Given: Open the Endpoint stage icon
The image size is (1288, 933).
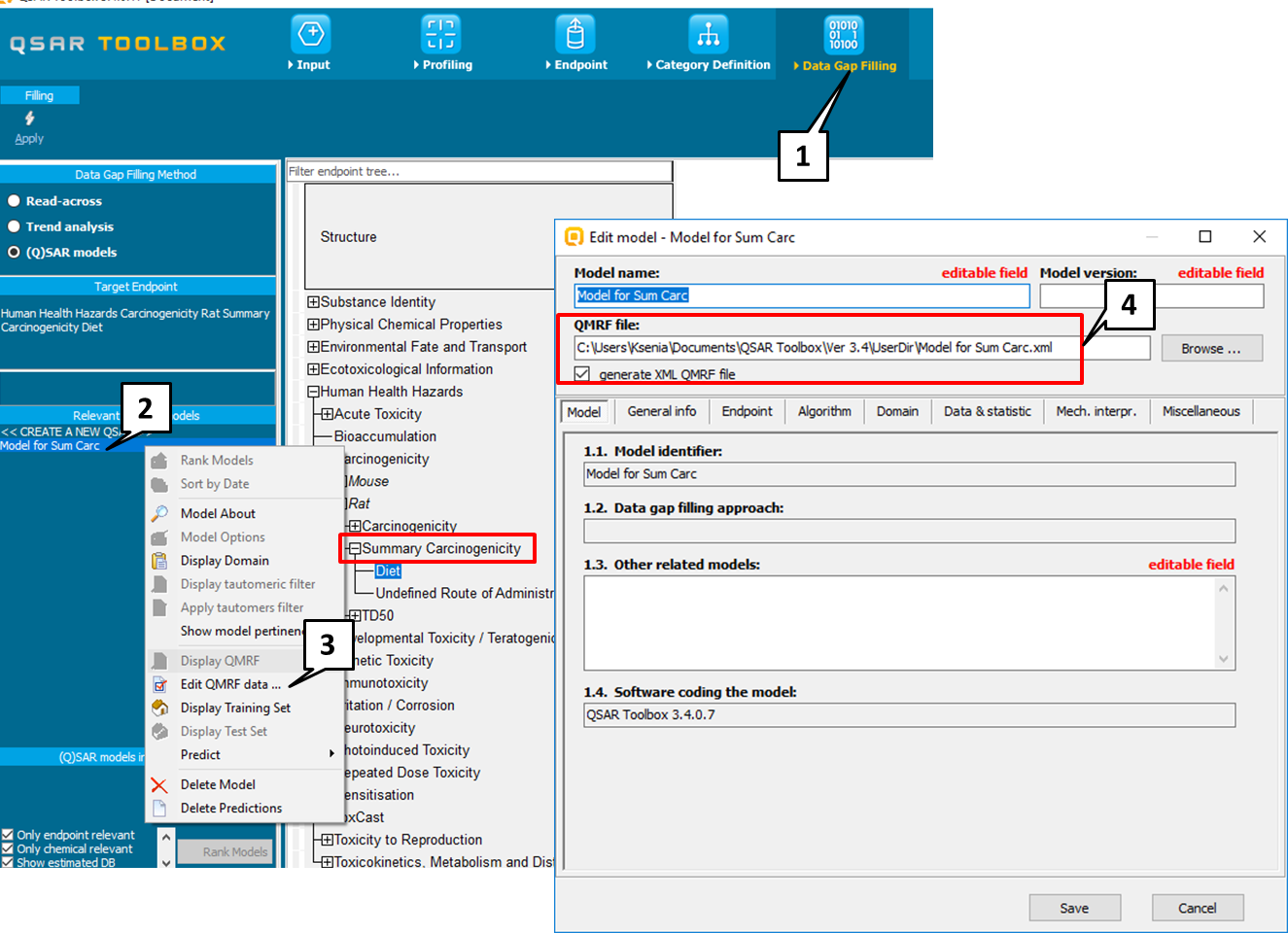Looking at the screenshot, I should coord(575,34).
